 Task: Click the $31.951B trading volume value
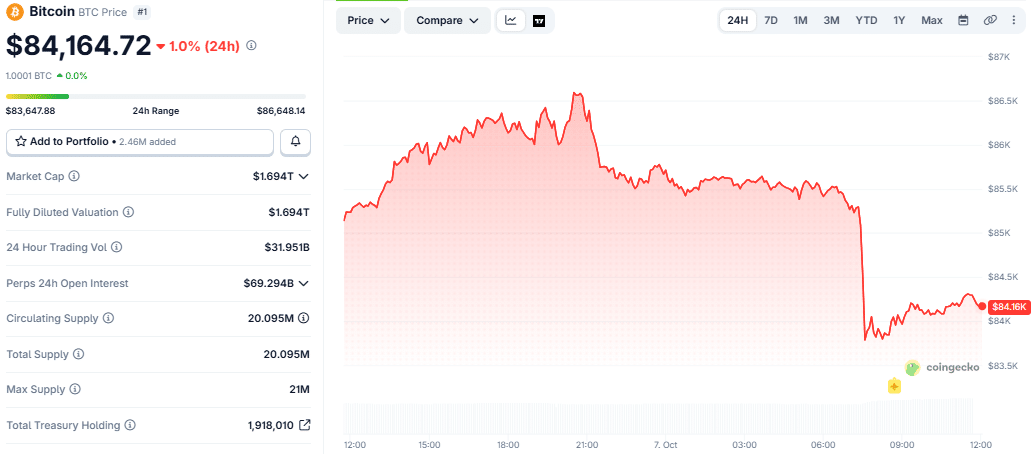287,247
